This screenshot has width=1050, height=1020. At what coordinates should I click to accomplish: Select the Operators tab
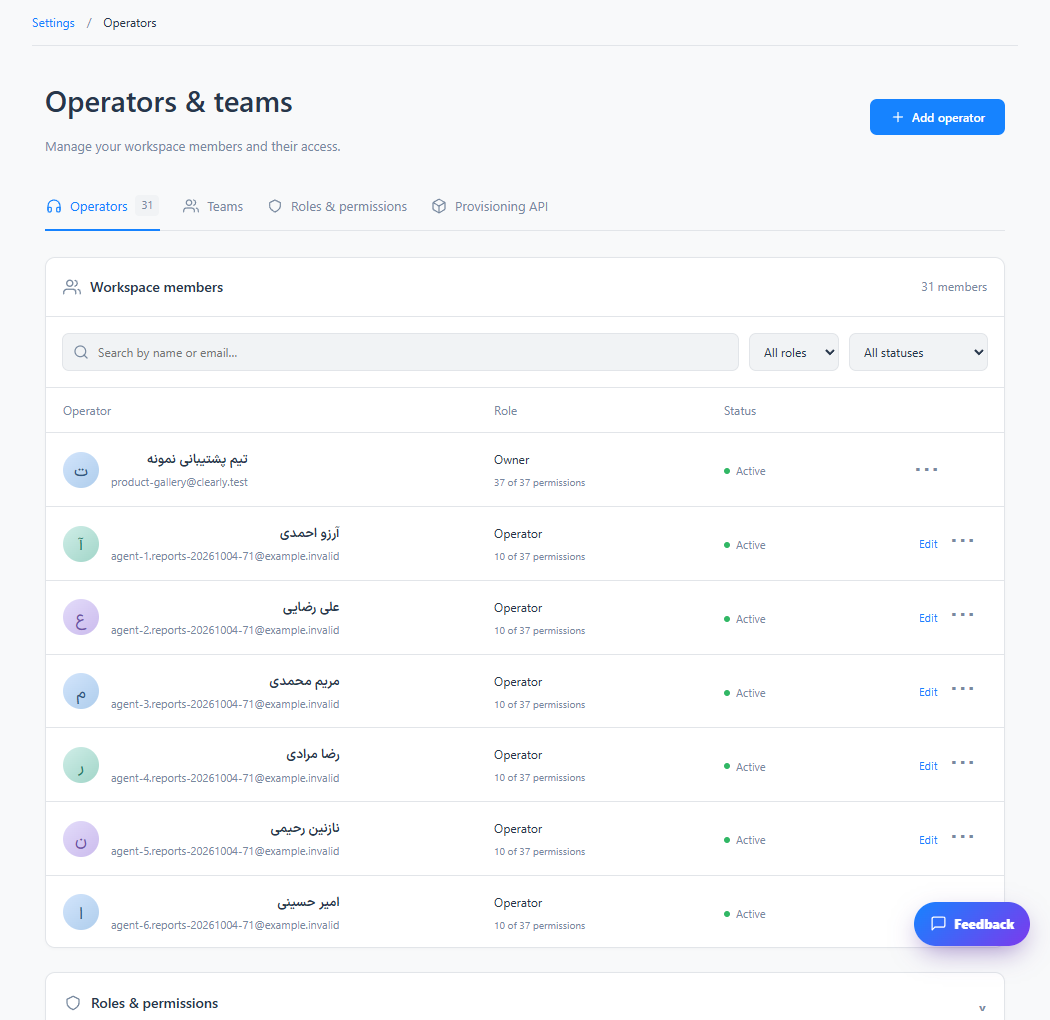102,206
